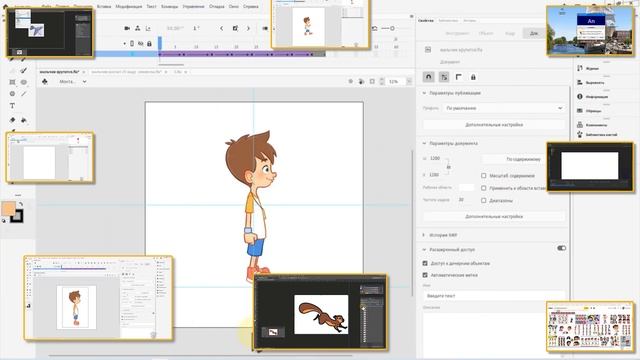Click the next keyframe arrow

[x=248, y=28]
